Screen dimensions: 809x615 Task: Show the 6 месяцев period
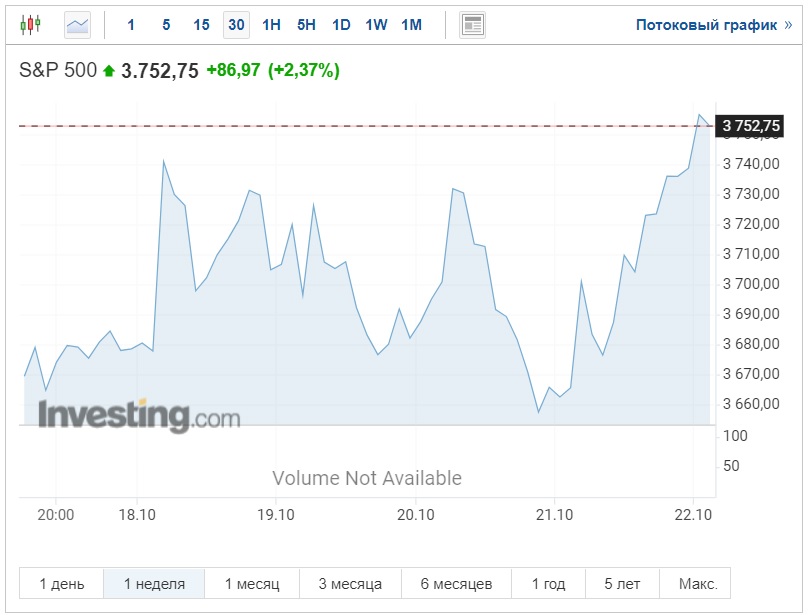click(456, 584)
